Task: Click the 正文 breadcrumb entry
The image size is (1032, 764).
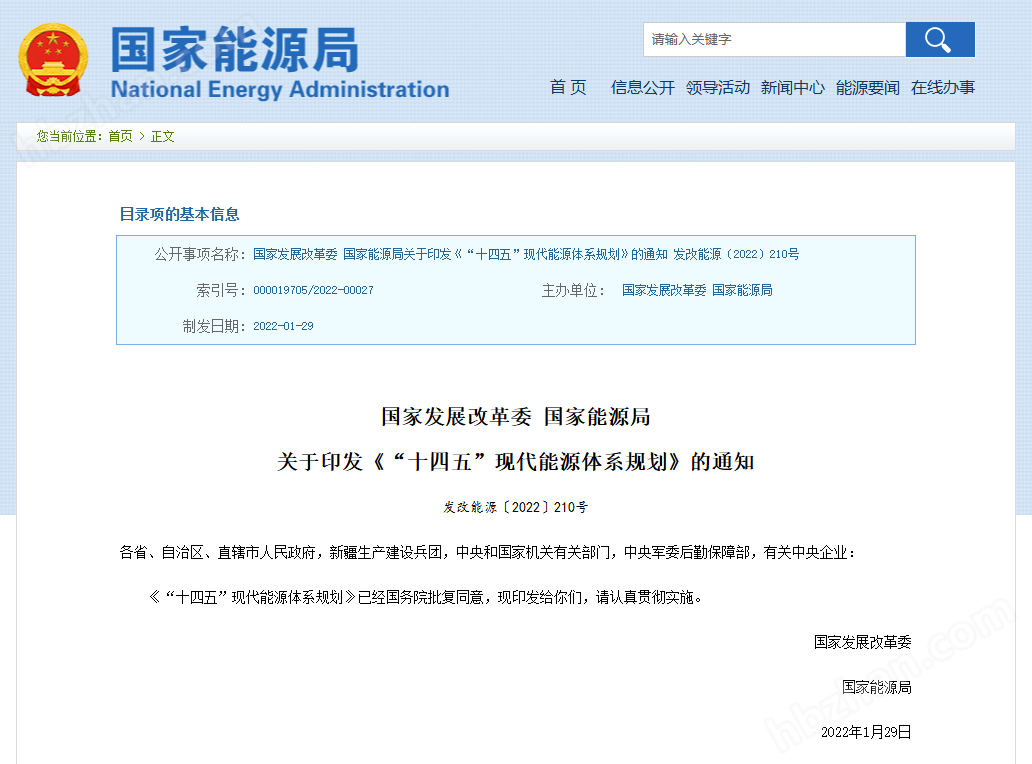Action: pos(161,136)
